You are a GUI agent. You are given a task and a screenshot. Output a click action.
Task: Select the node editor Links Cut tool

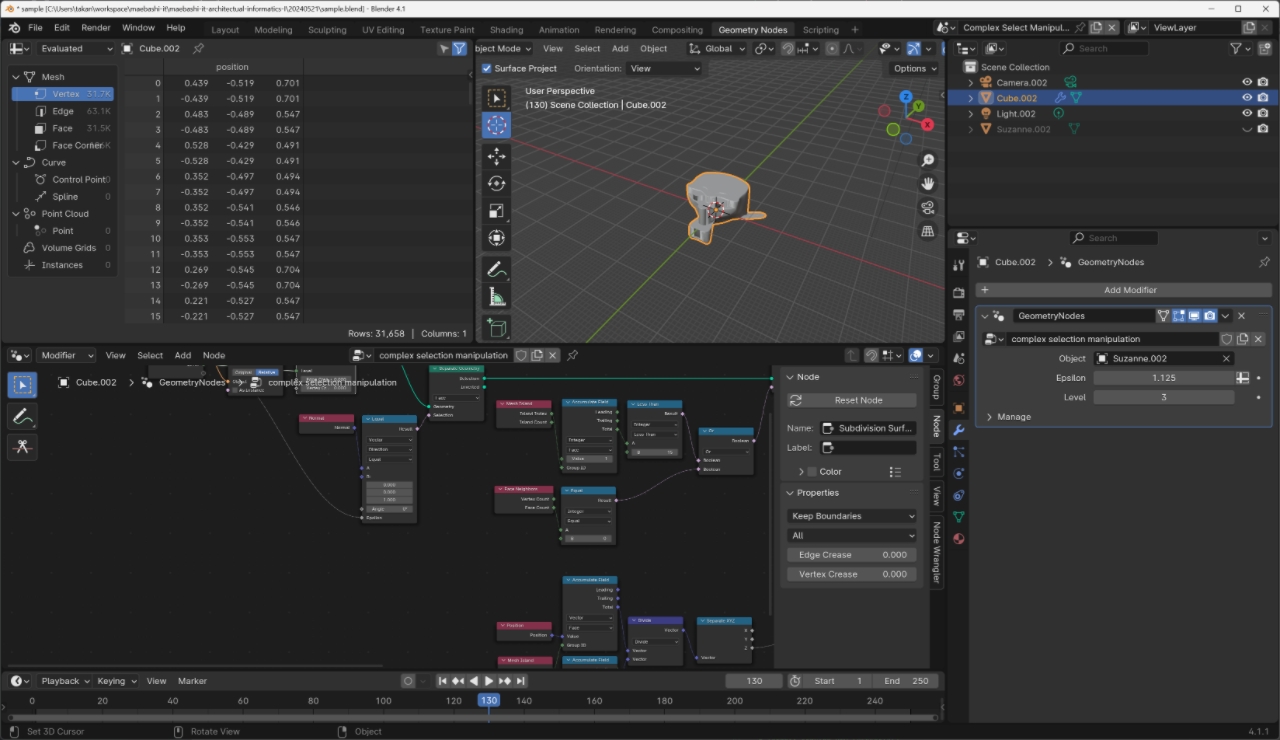(x=22, y=447)
